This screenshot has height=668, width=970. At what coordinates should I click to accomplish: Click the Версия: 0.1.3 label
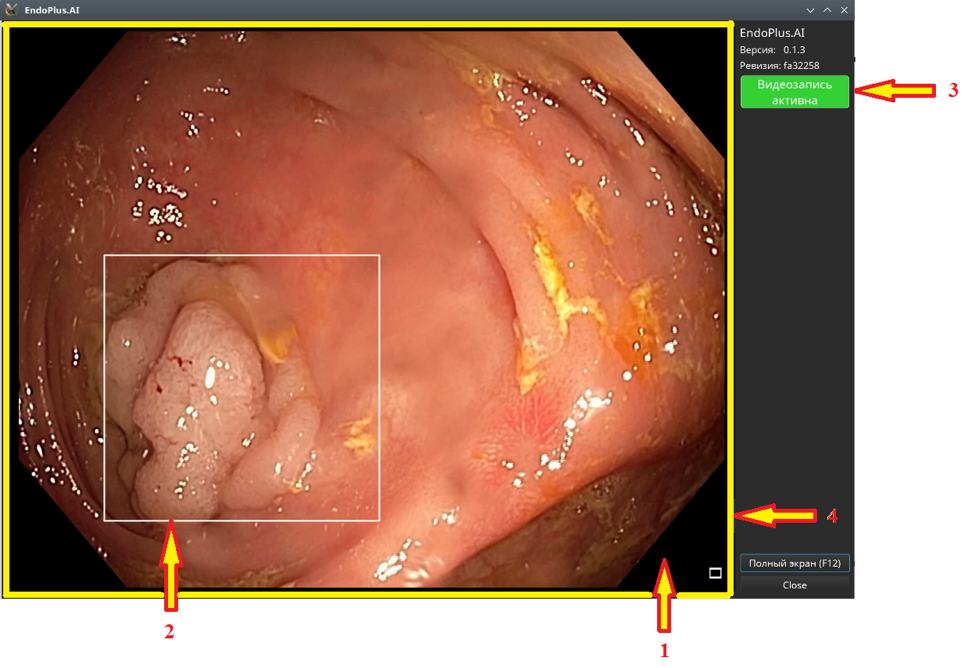point(772,49)
